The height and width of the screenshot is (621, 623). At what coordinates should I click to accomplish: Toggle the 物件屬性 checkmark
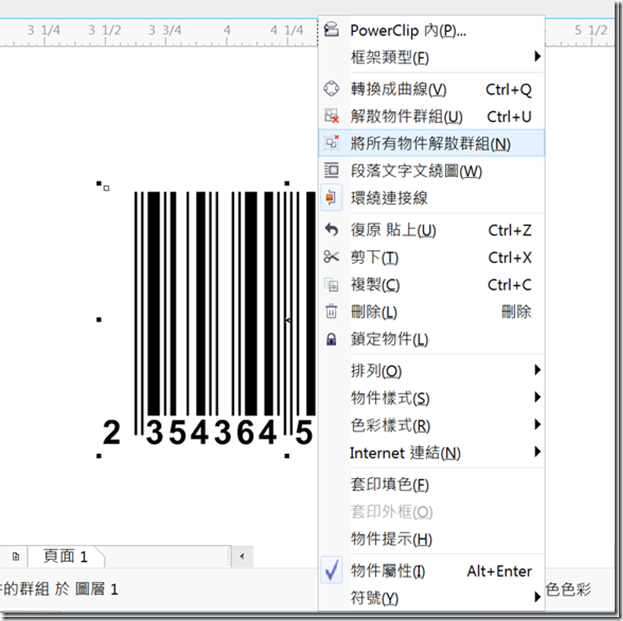(331, 570)
